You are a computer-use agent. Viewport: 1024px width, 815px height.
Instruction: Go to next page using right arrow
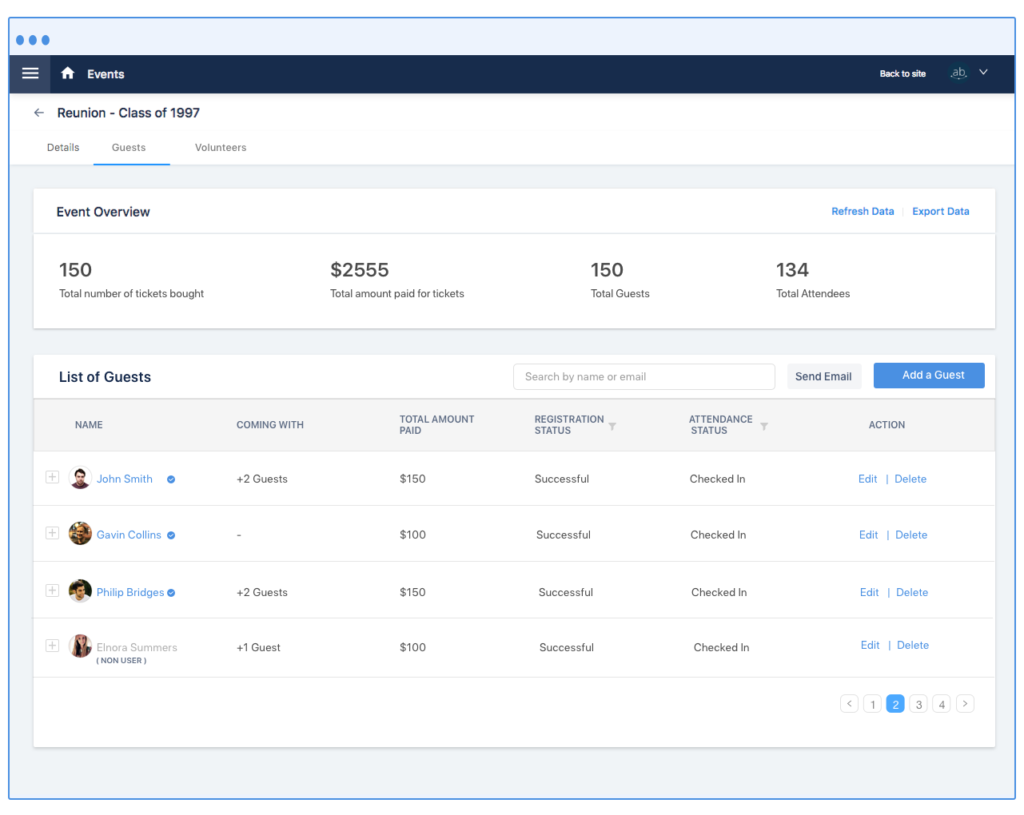[965, 704]
